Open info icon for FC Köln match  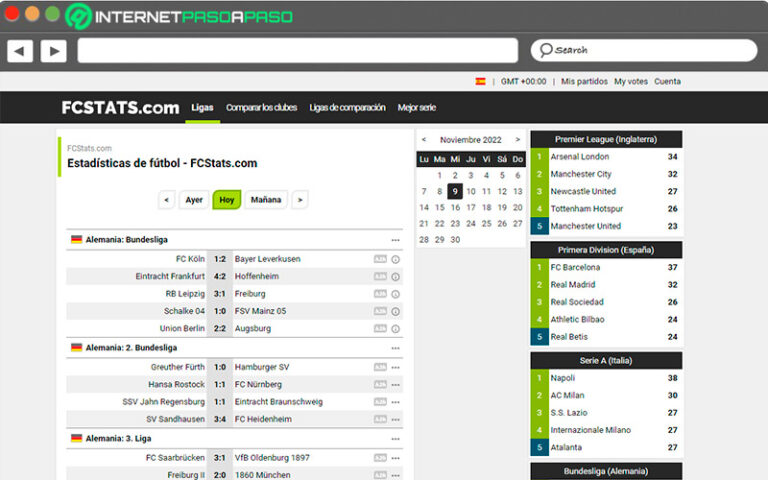pos(395,259)
